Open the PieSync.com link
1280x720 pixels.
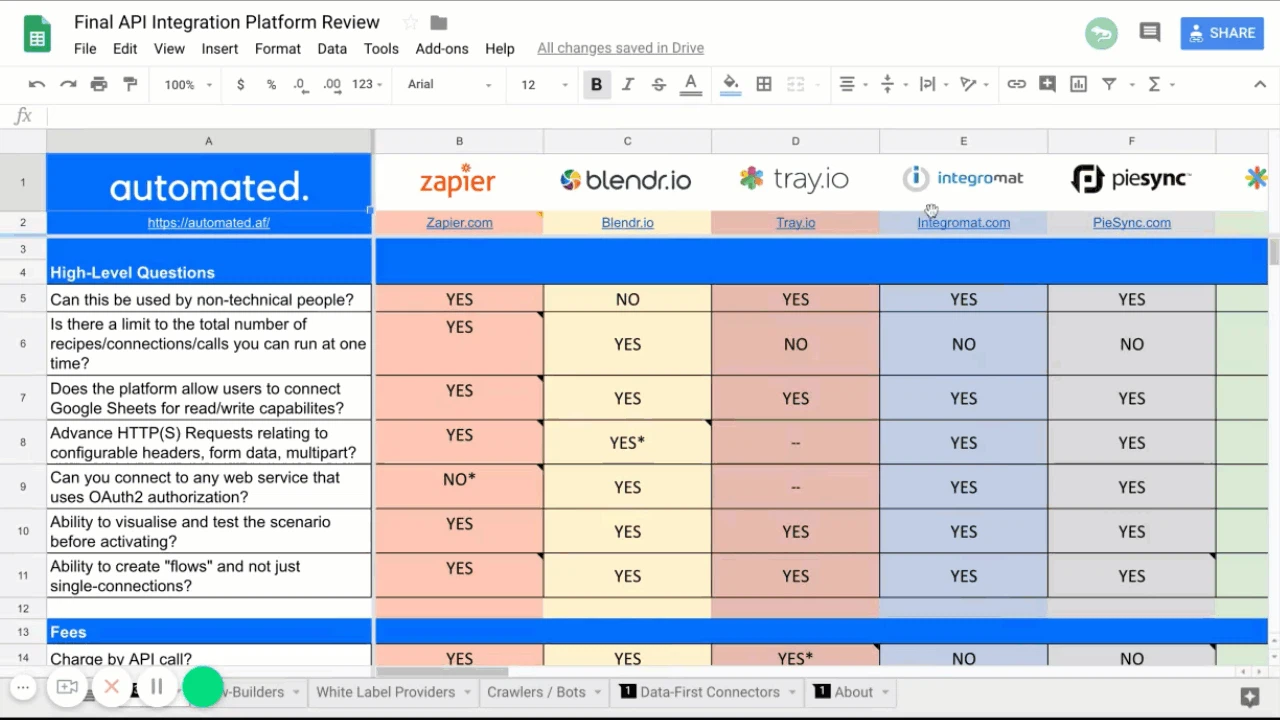pos(1132,223)
